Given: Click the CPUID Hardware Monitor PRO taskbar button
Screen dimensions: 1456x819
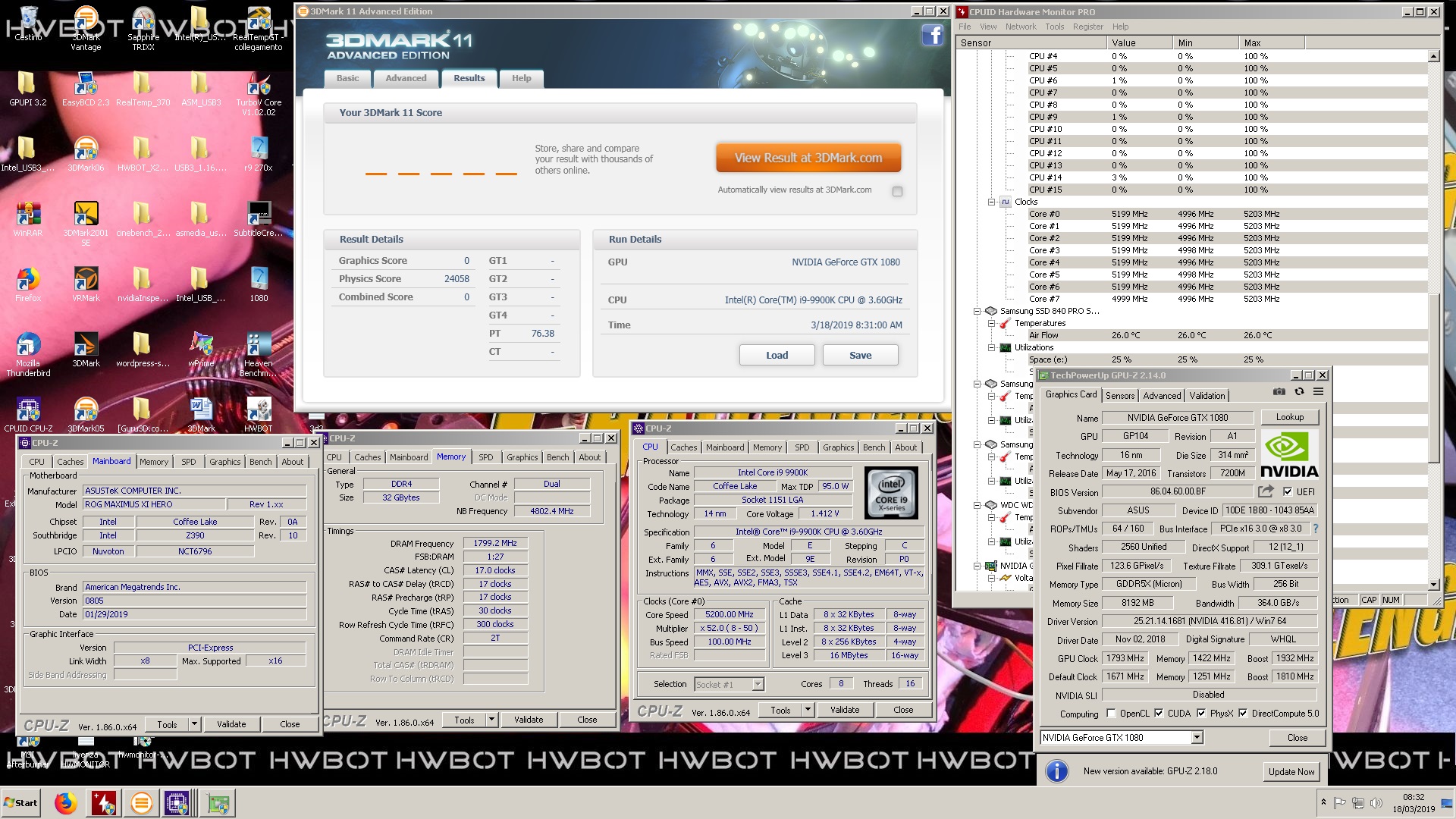Looking at the screenshot, I should point(103,803).
